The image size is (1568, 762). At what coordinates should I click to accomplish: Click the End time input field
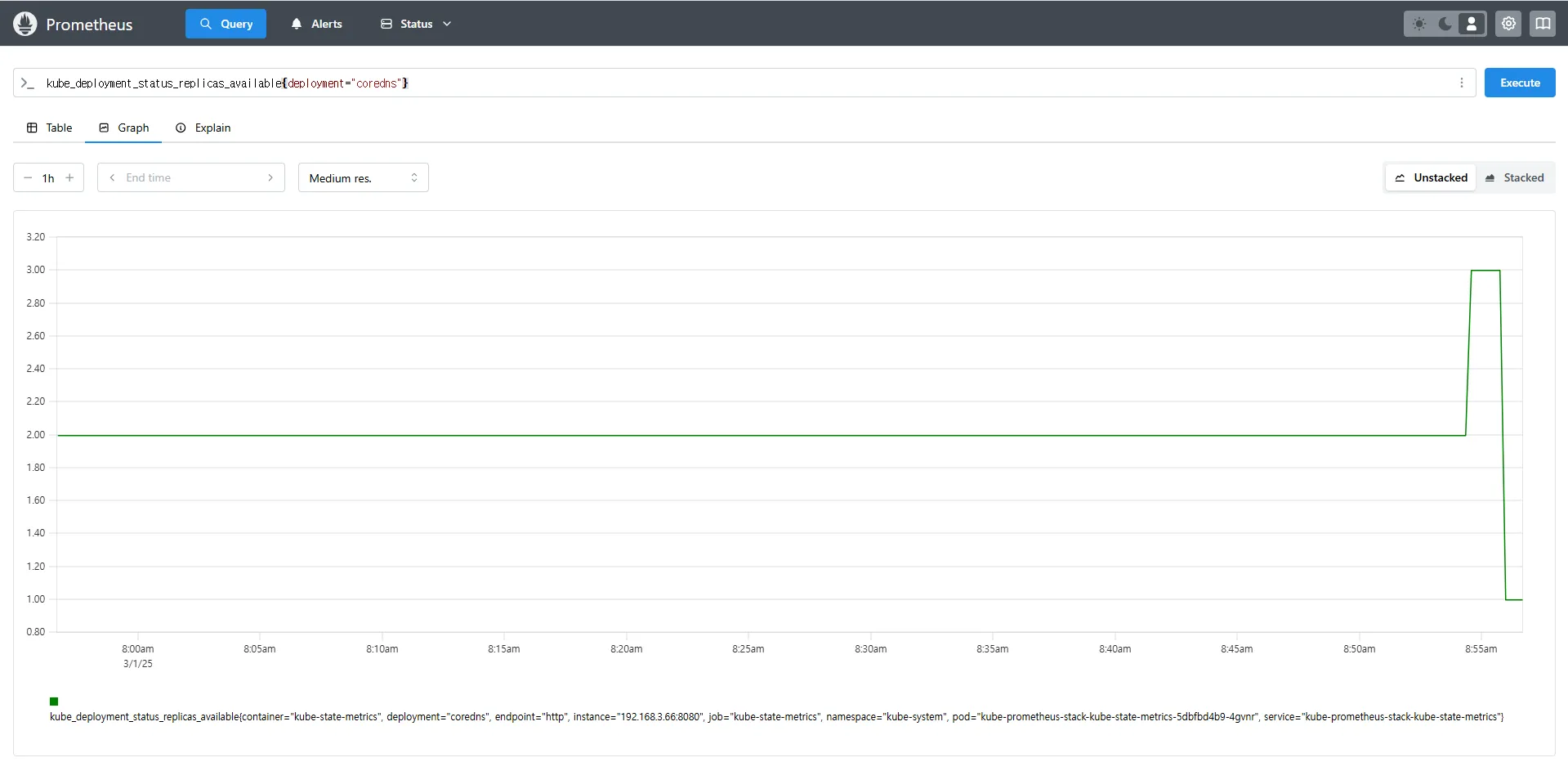click(x=191, y=177)
